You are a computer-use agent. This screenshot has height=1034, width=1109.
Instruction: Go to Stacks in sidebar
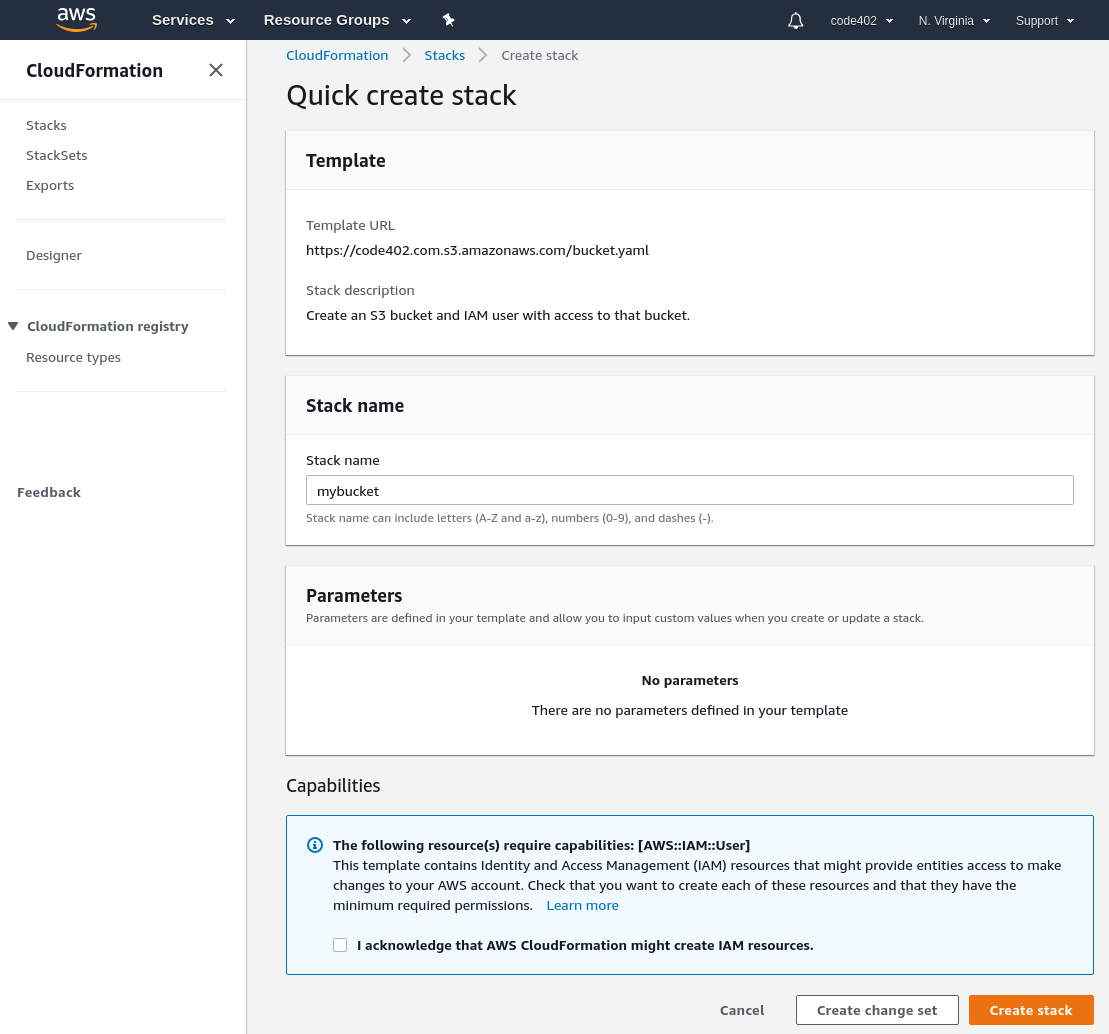click(46, 125)
